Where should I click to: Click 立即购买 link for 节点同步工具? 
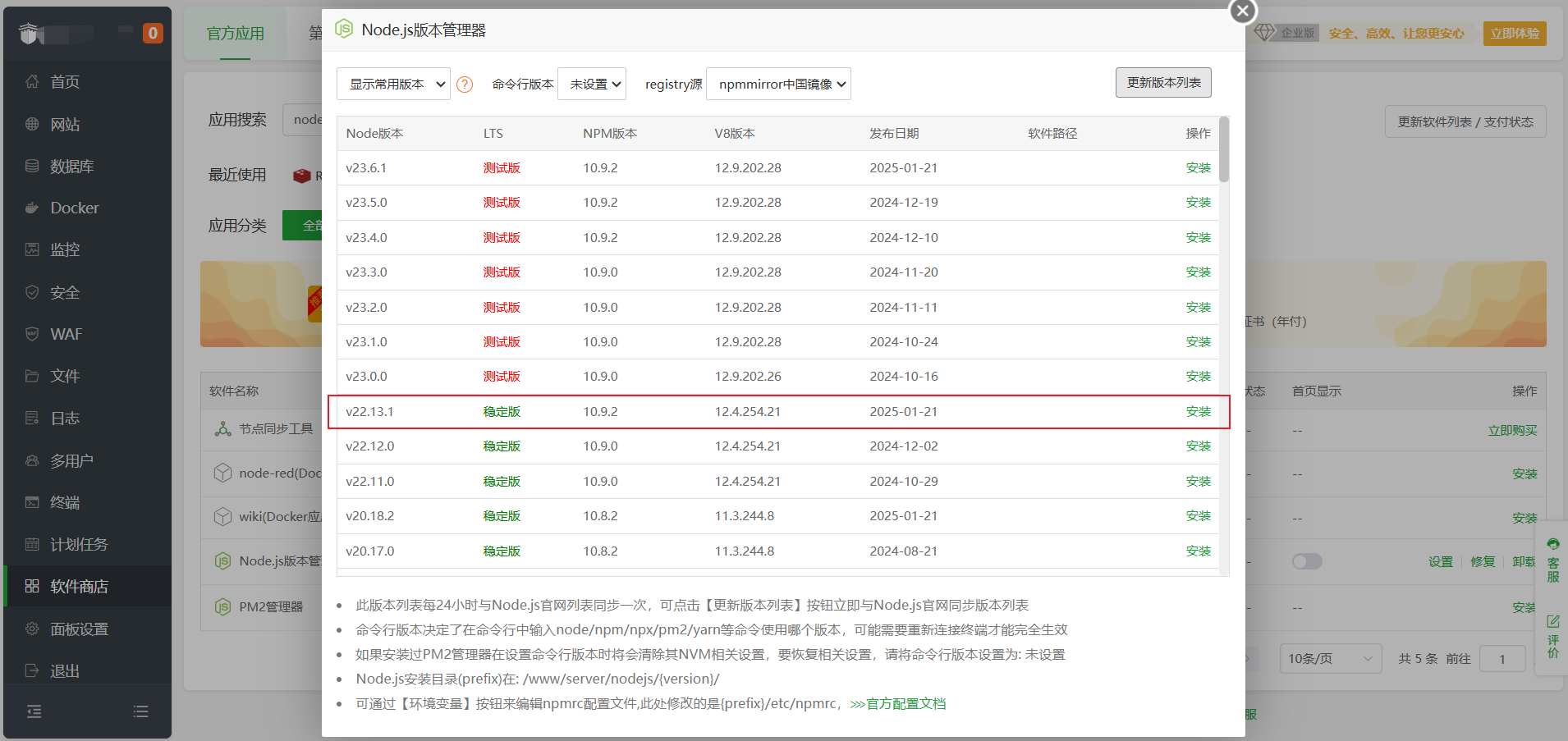pyautogui.click(x=1512, y=430)
